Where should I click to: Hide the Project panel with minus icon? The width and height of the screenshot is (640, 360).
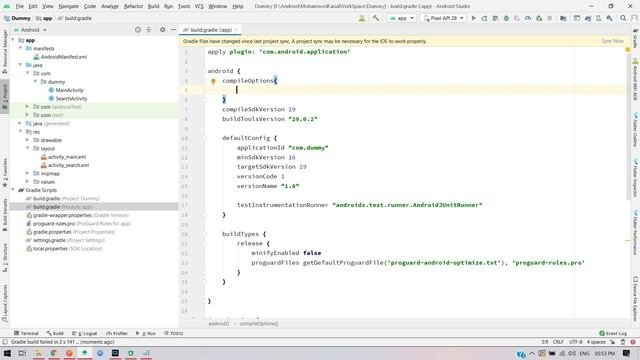[x=173, y=30]
